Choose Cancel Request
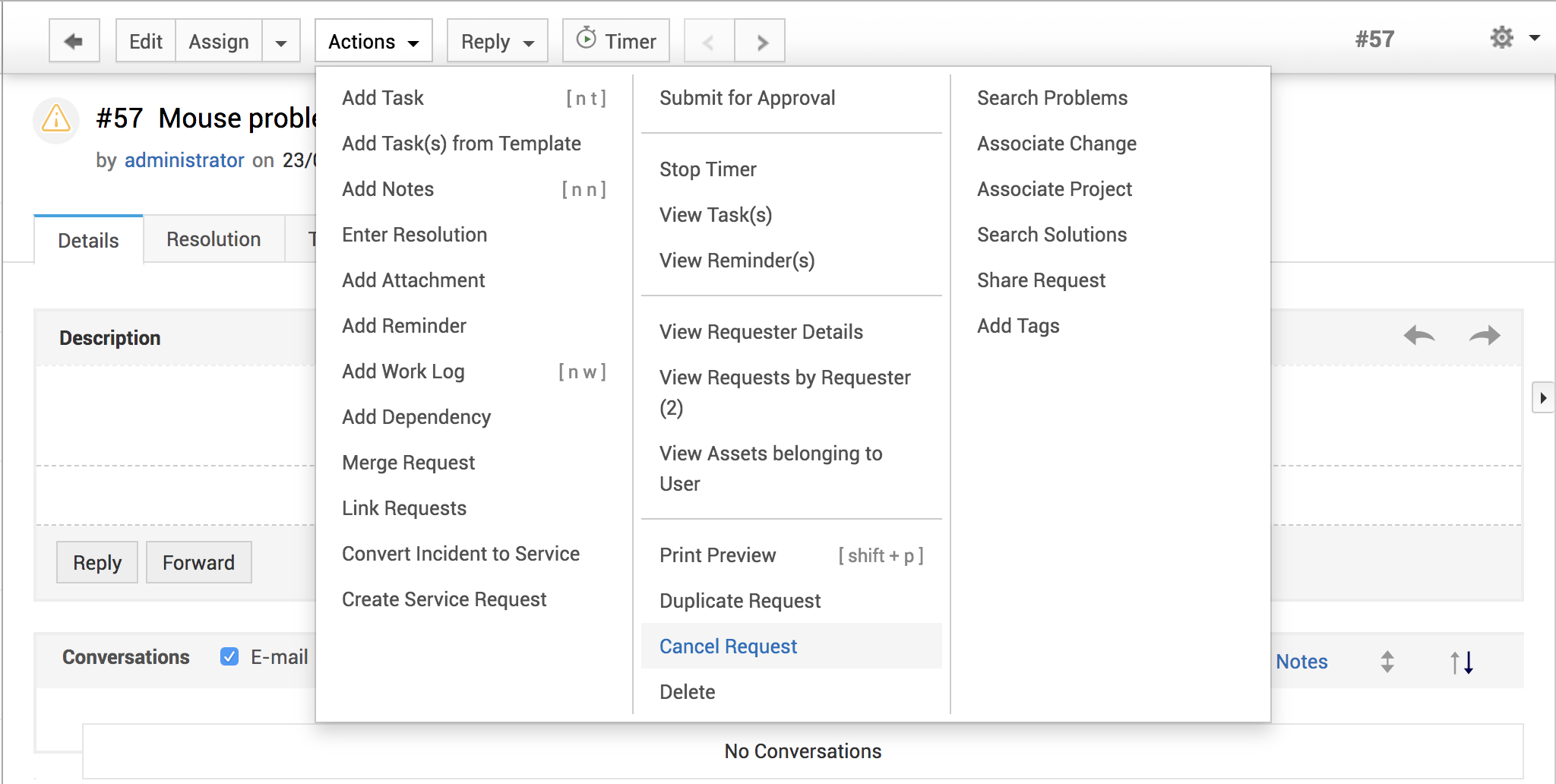Image resolution: width=1556 pixels, height=784 pixels. pos(792,646)
